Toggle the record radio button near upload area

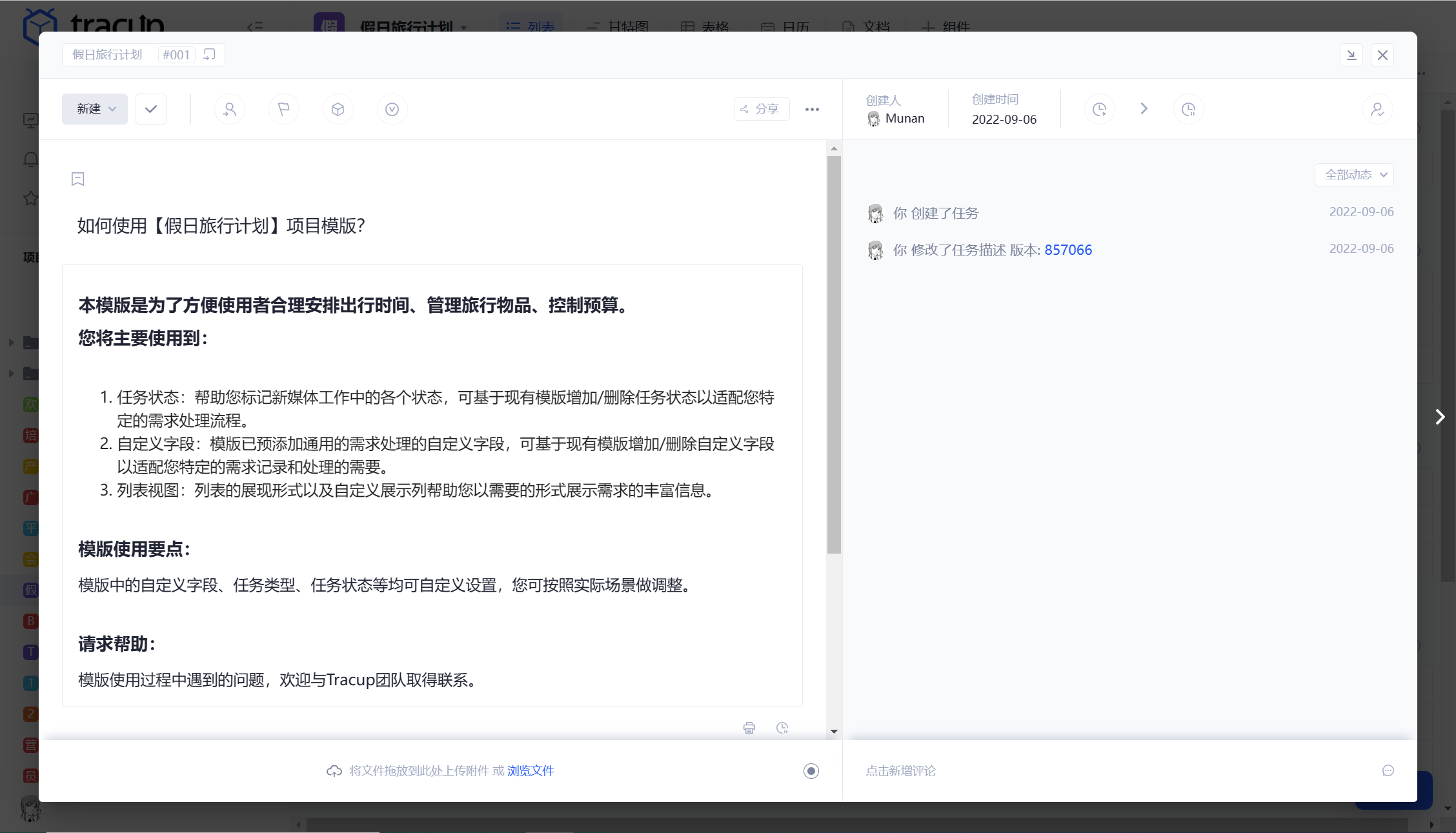811,770
